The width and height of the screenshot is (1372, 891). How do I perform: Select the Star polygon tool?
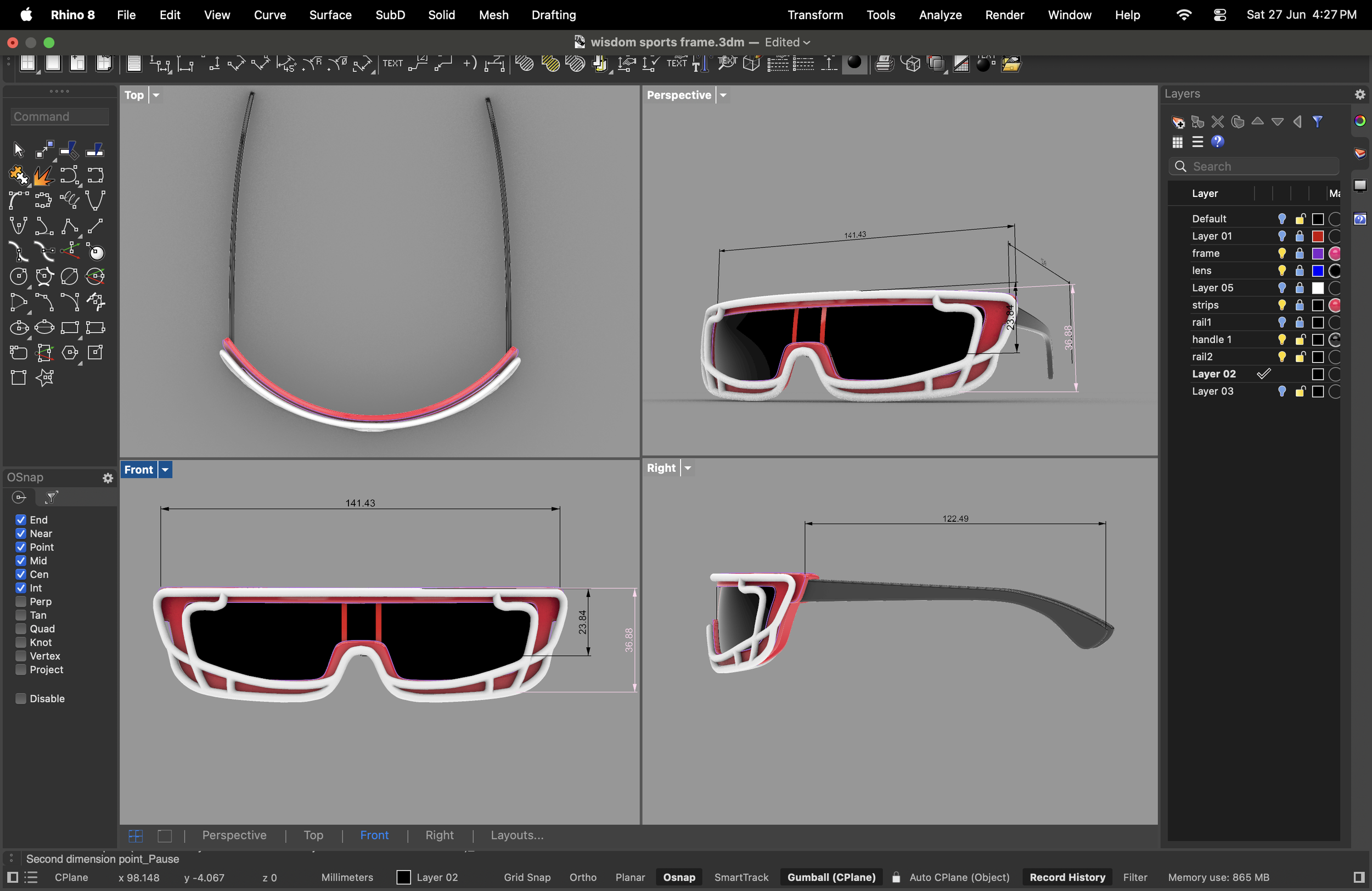pyautogui.click(x=44, y=378)
